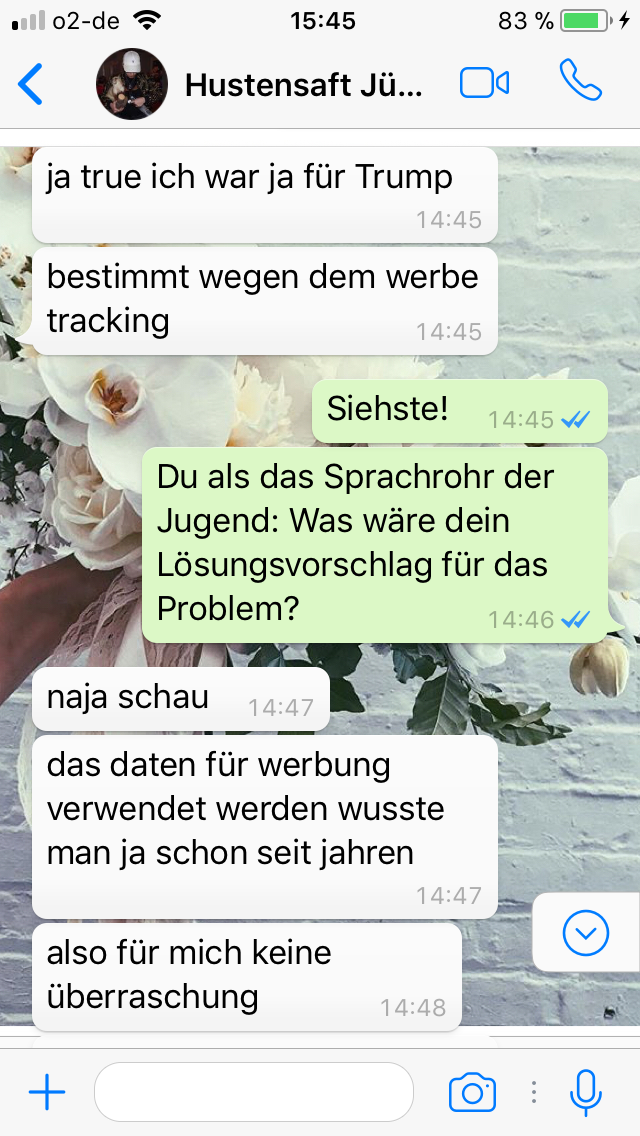
Task: Tap the microphone to record voice message
Action: point(586,1093)
